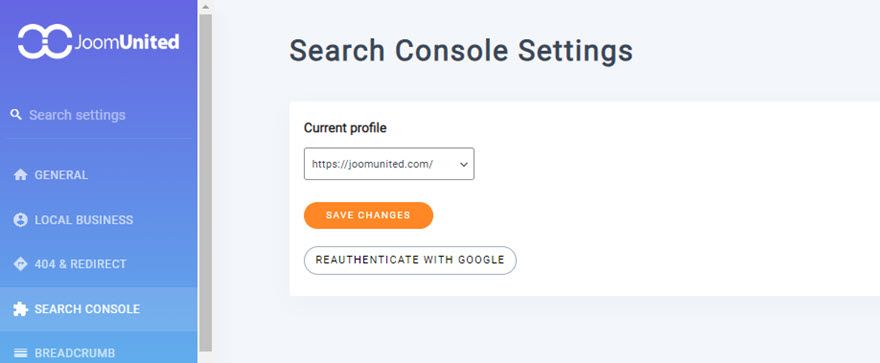Switch to the BREADCRUMB section
The width and height of the screenshot is (880, 363).
99,353
